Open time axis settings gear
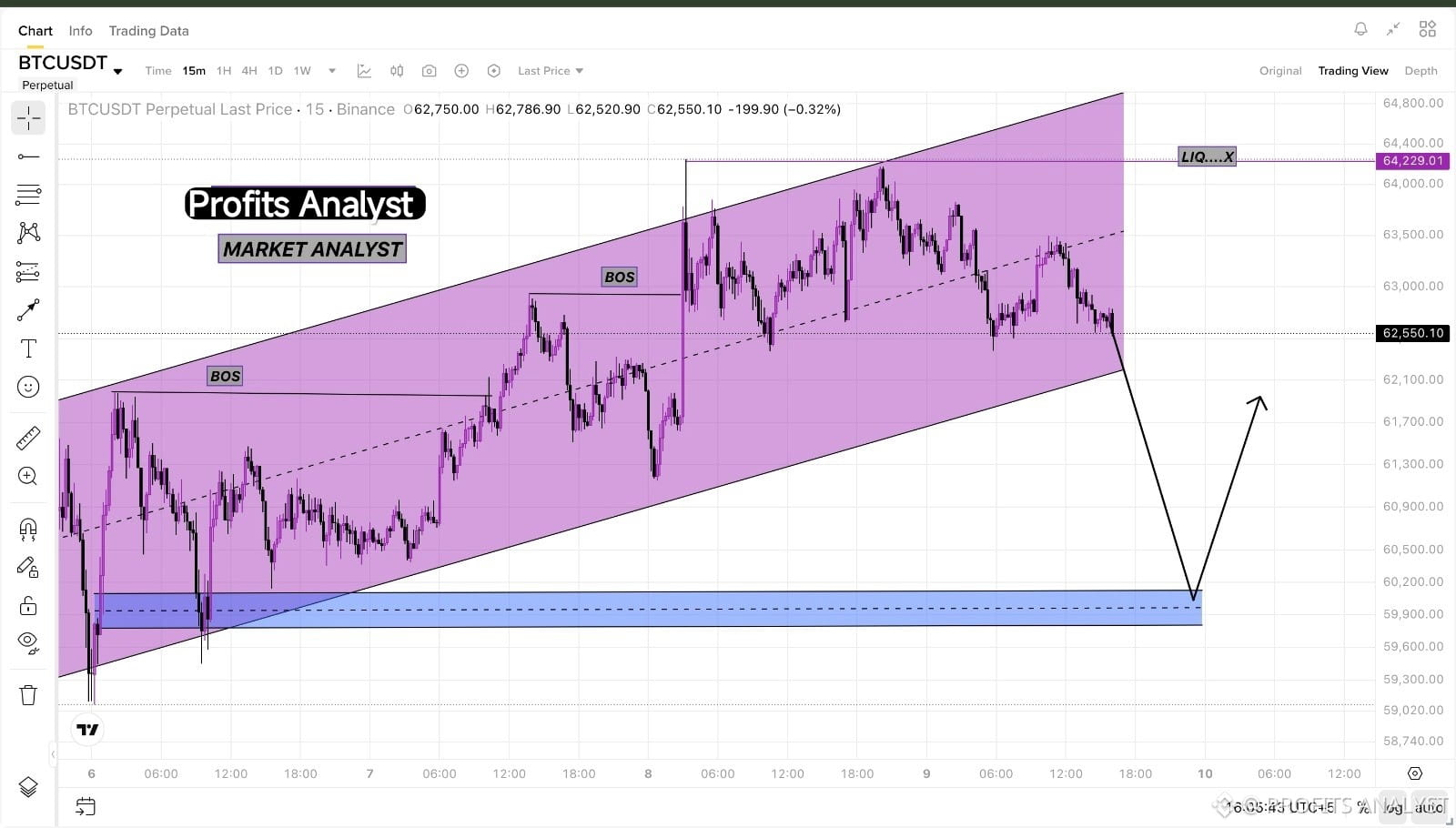Screen dimensions: 1456x828 click(1415, 773)
